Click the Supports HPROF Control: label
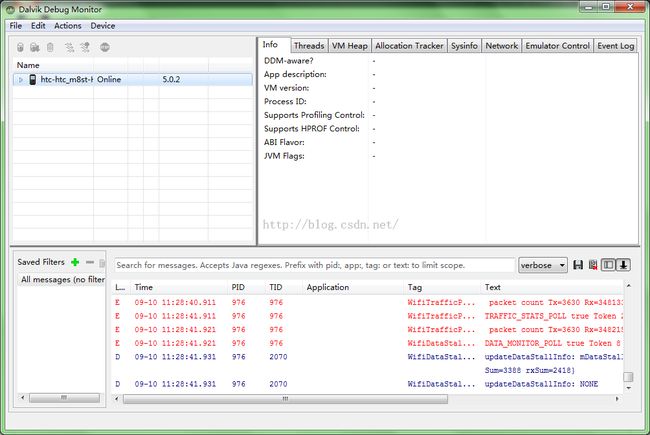Viewport: 650px width, 435px height. 311,129
